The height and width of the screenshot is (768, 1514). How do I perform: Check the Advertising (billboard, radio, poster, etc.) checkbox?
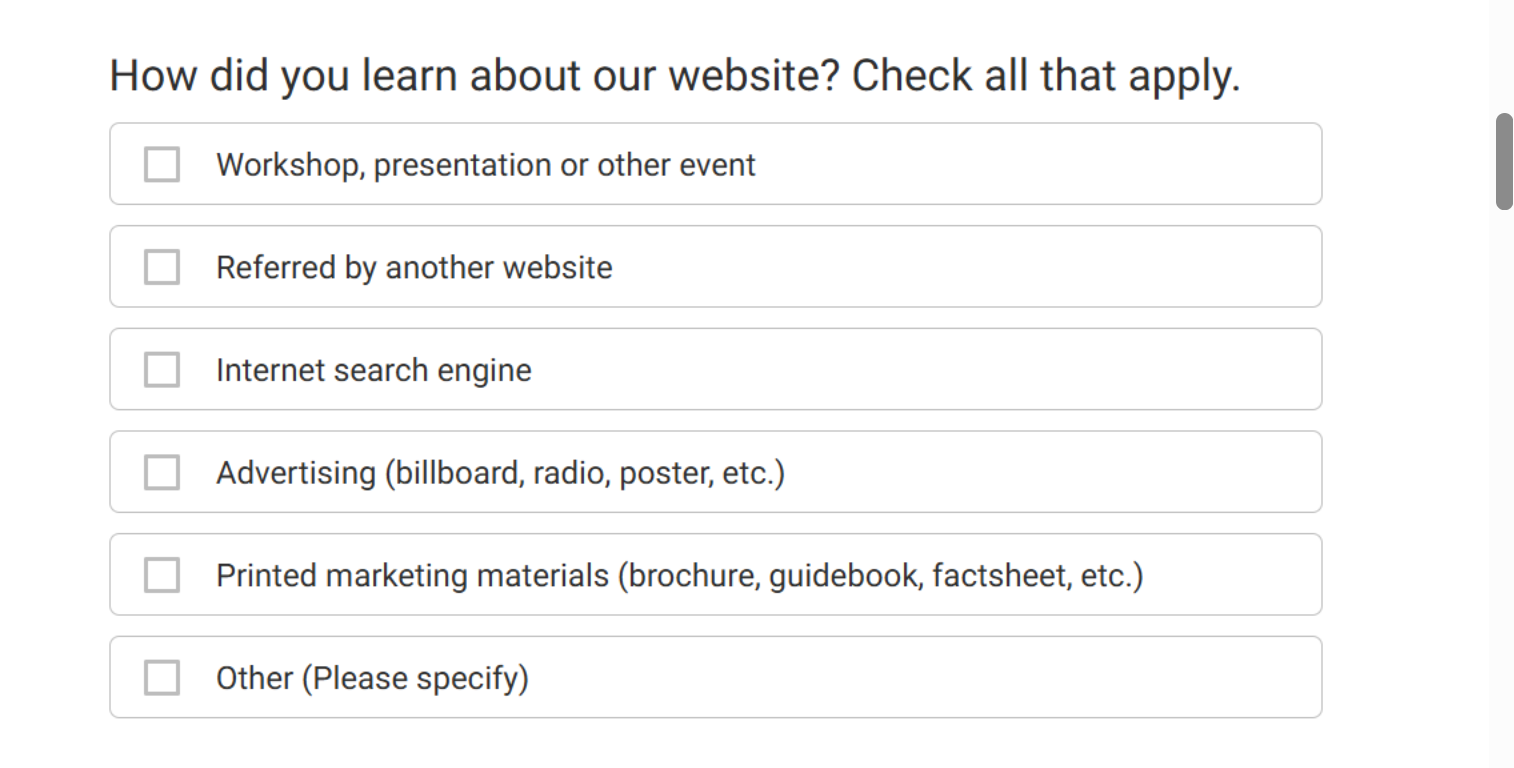pos(161,472)
